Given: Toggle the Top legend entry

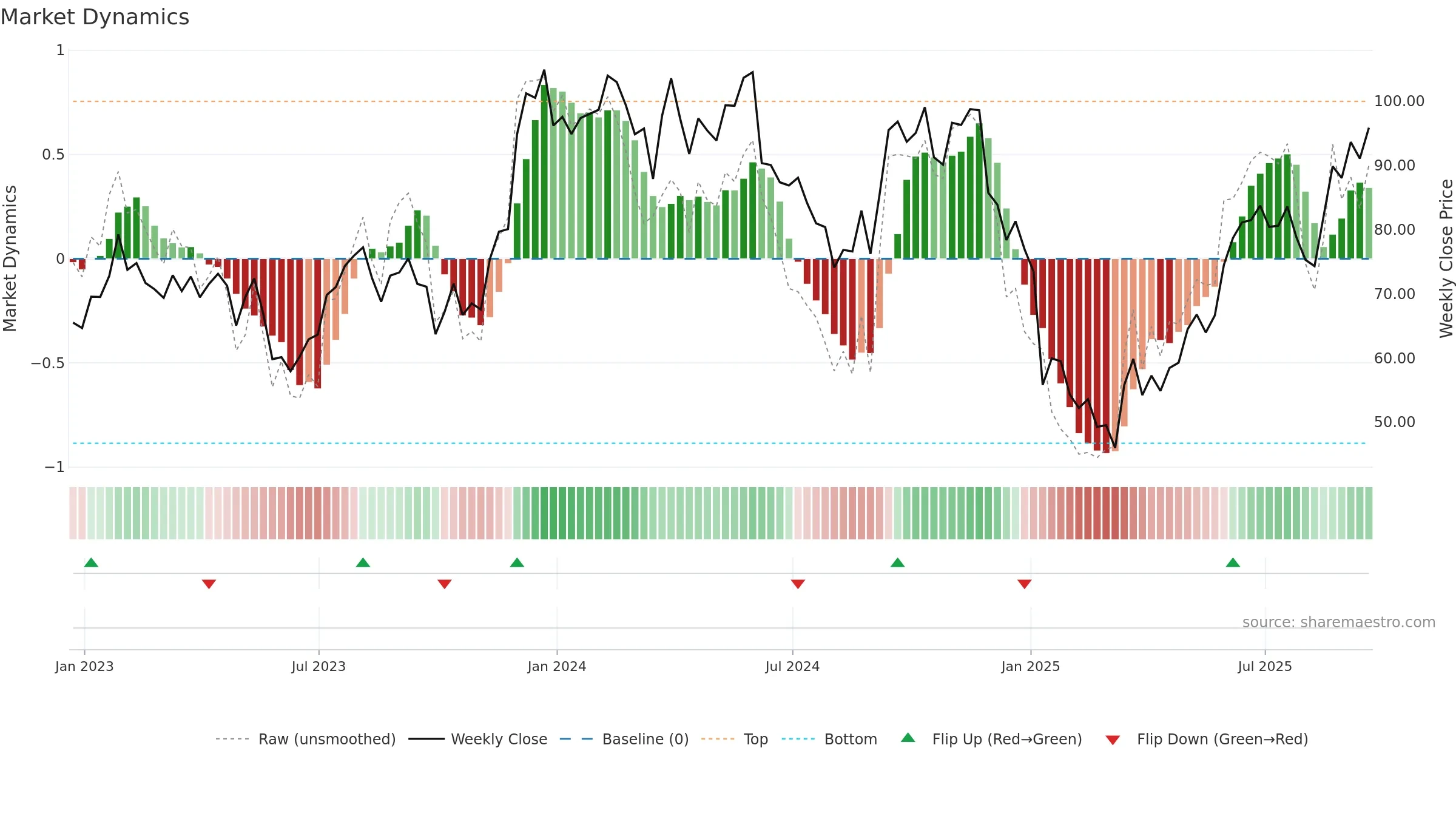Looking at the screenshot, I should [x=735, y=739].
